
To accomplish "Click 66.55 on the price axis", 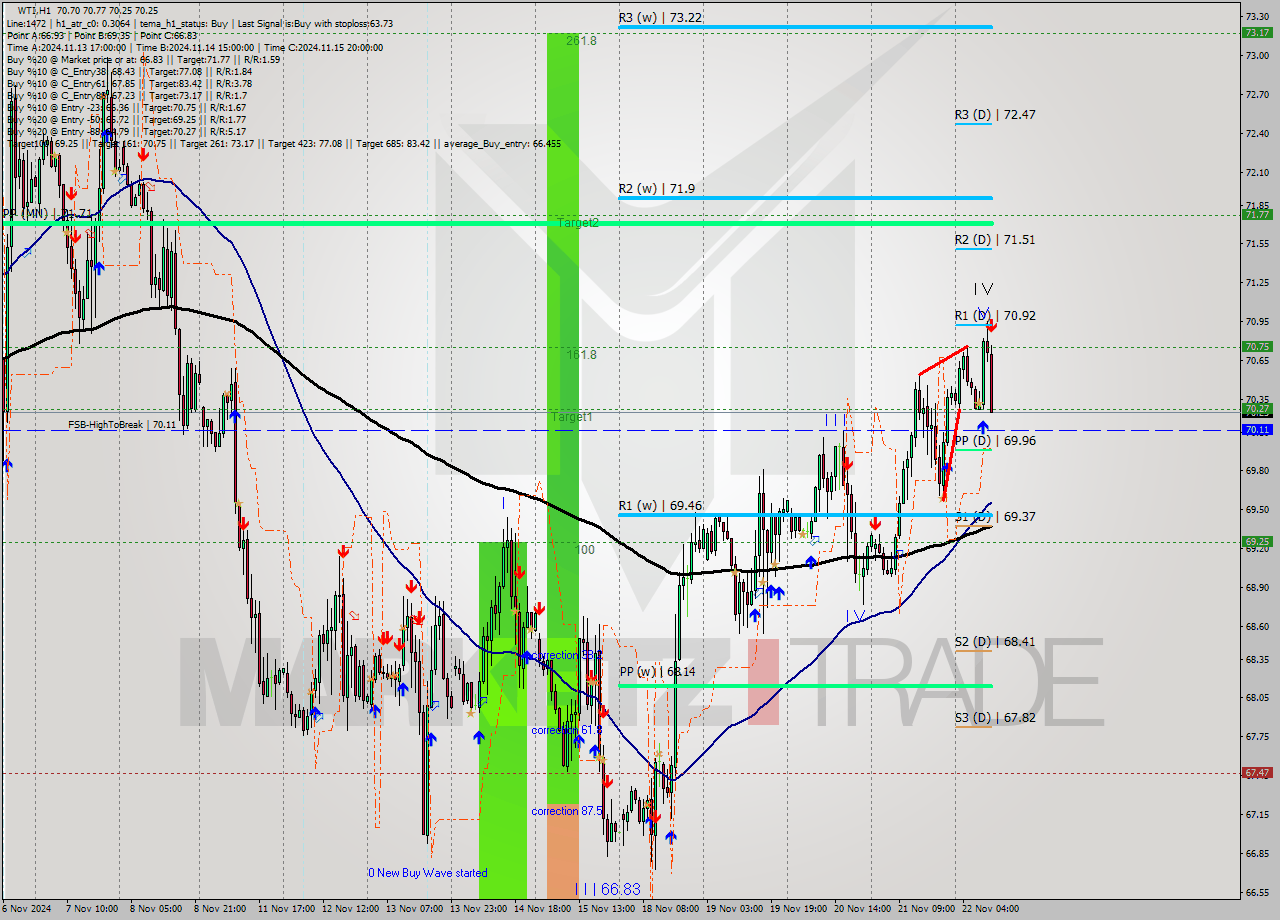I will coord(1256,893).
